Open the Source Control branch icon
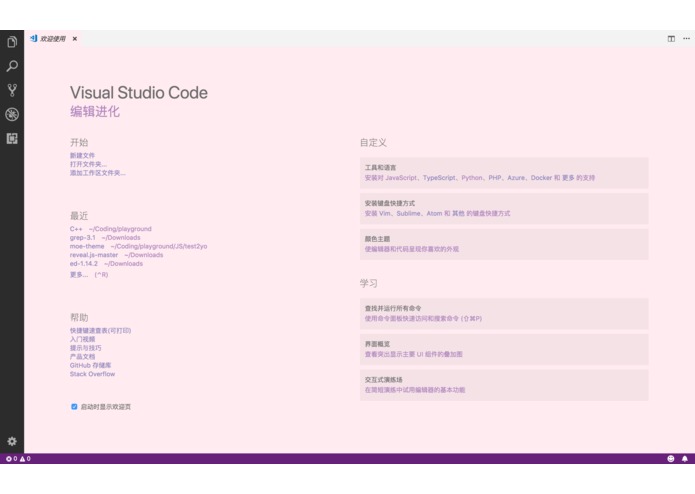The image size is (695, 494). tap(12, 90)
